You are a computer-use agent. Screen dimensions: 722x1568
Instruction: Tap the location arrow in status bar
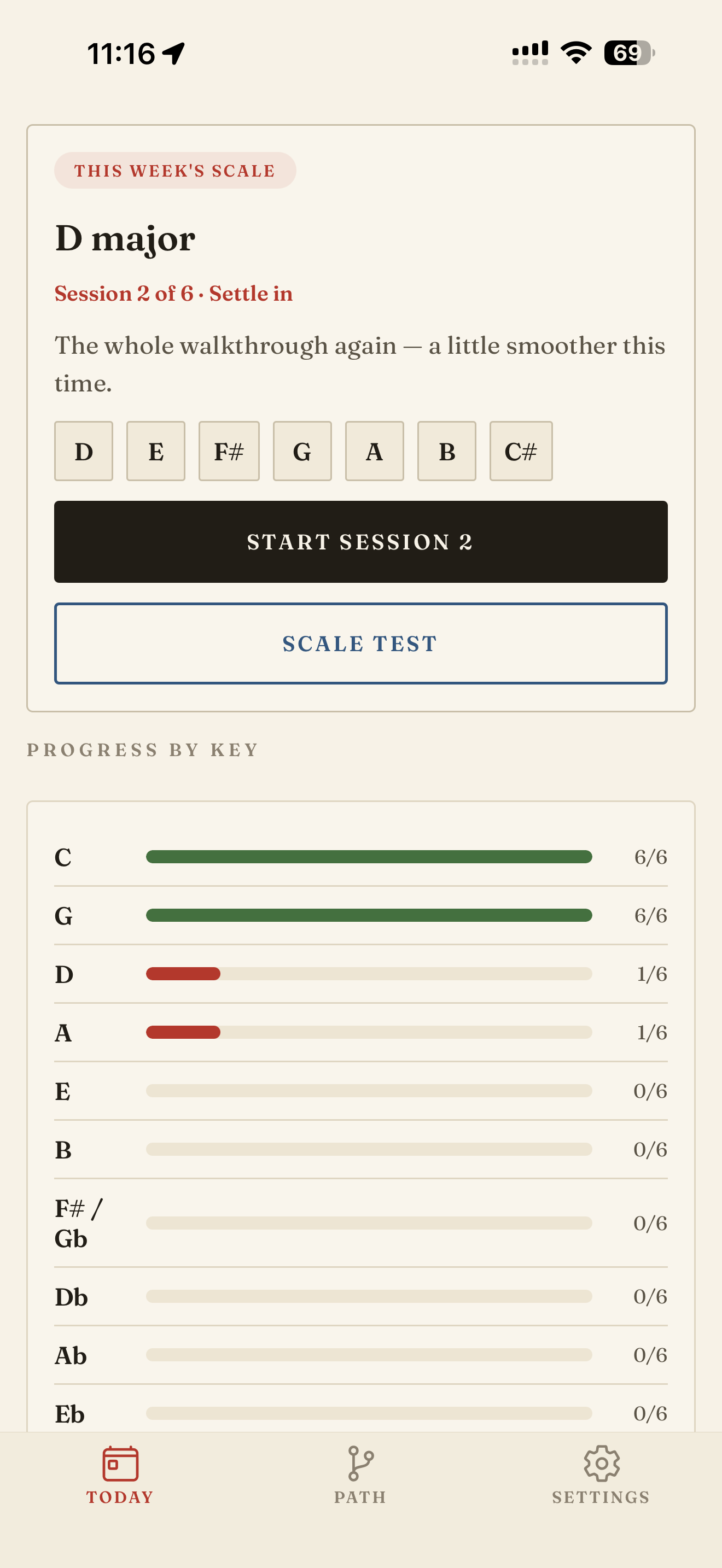point(173,54)
